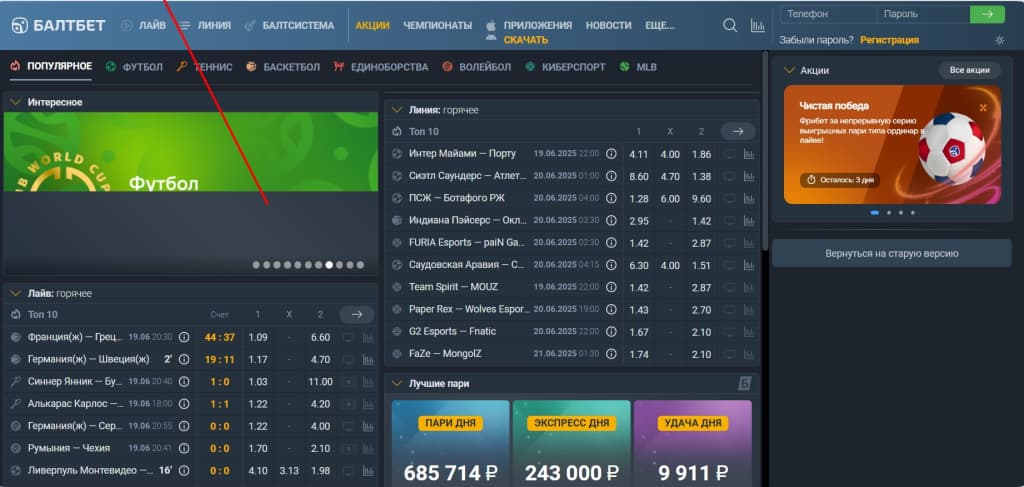
Task: Open info icon for ПСЖ — Ботафого РЖ
Action: pyautogui.click(x=611, y=198)
